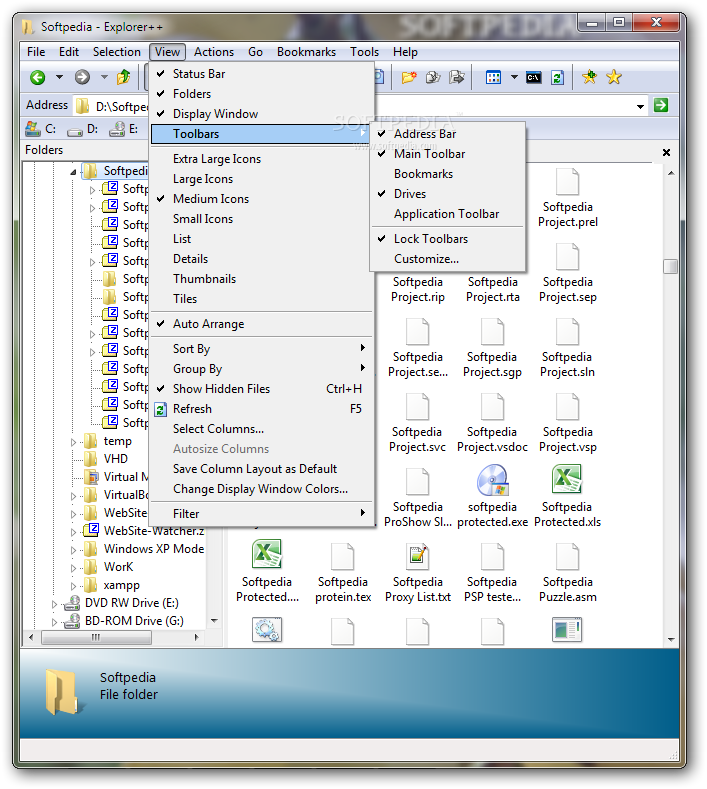Viewport: 707px width, 789px height.
Task: Open Back button history dropdown arrow
Action: coord(59,77)
